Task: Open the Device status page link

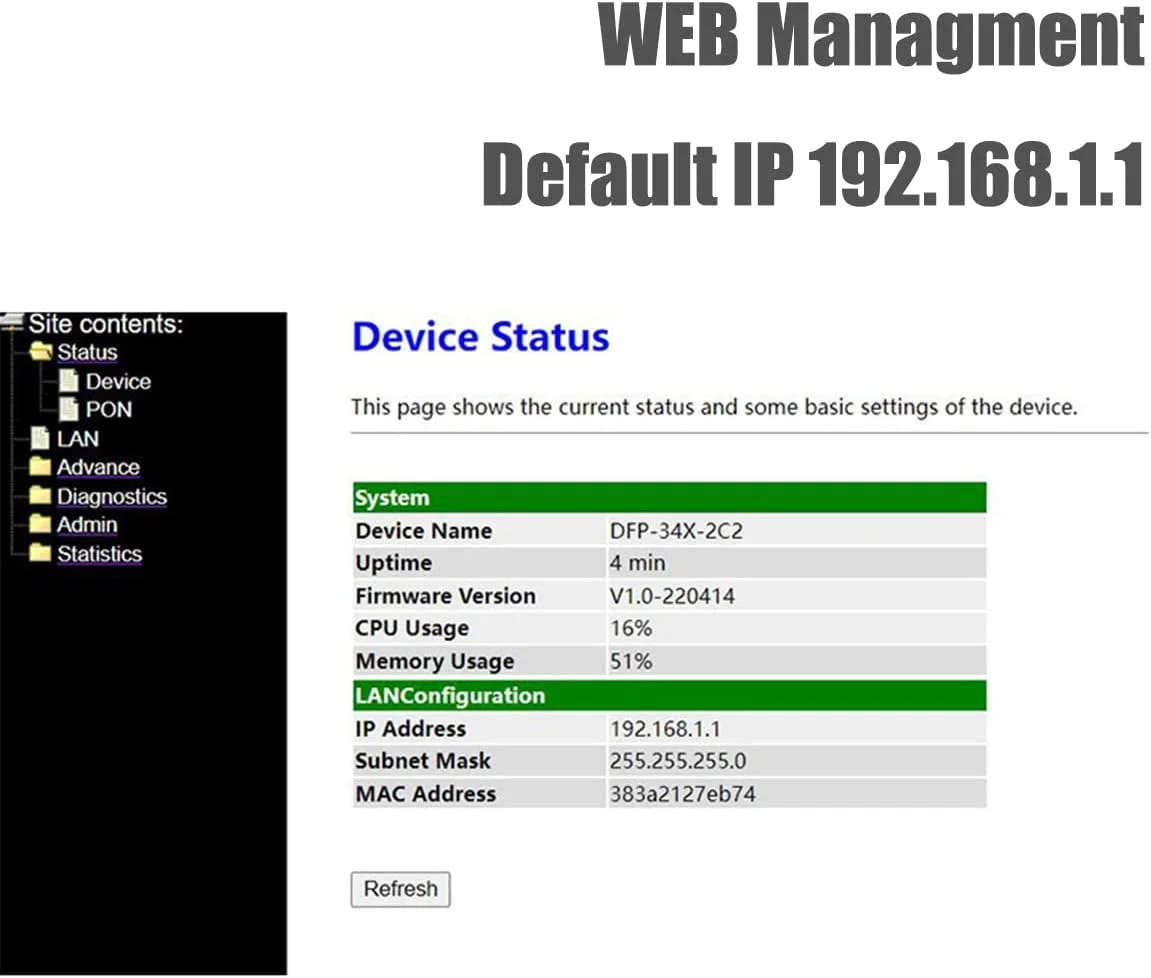Action: (118, 381)
